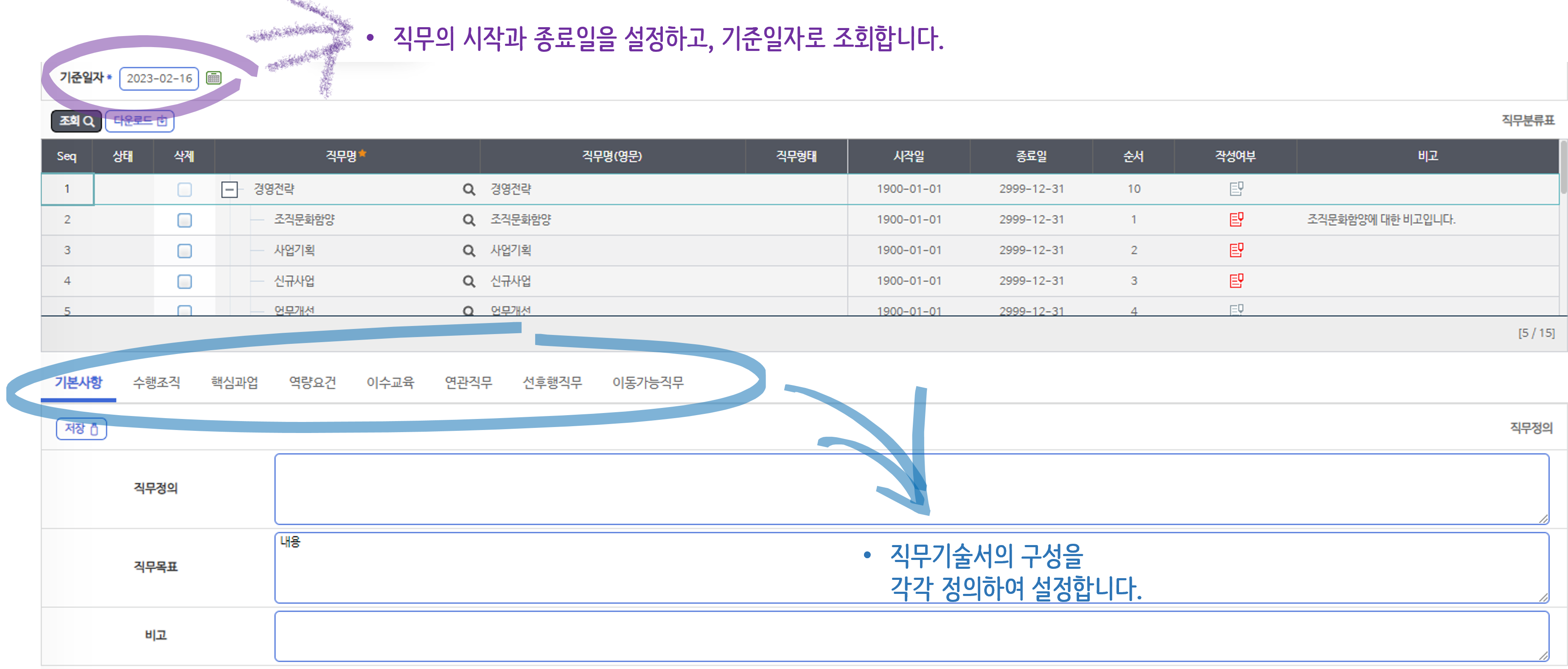1568x669 pixels.
Task: Select the 신규사업 tree row name
Action: click(x=294, y=281)
